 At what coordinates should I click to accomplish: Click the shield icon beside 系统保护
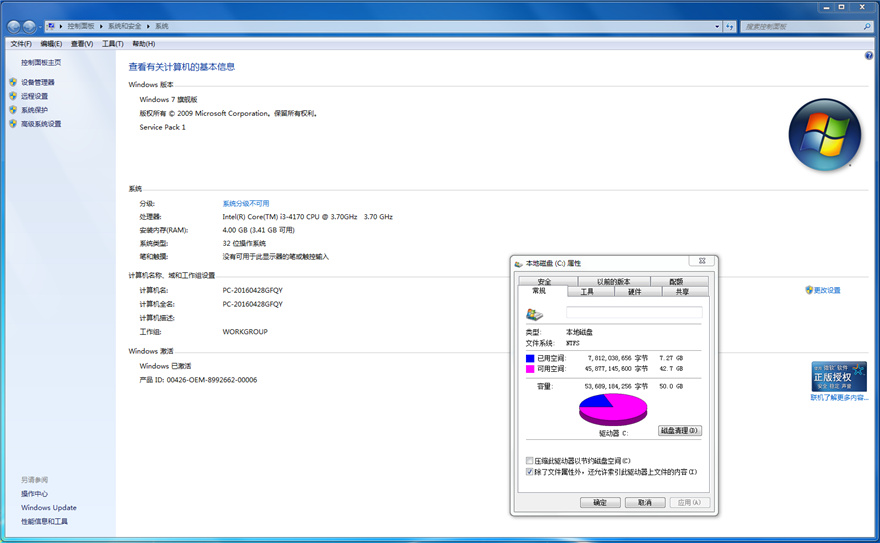pos(13,109)
